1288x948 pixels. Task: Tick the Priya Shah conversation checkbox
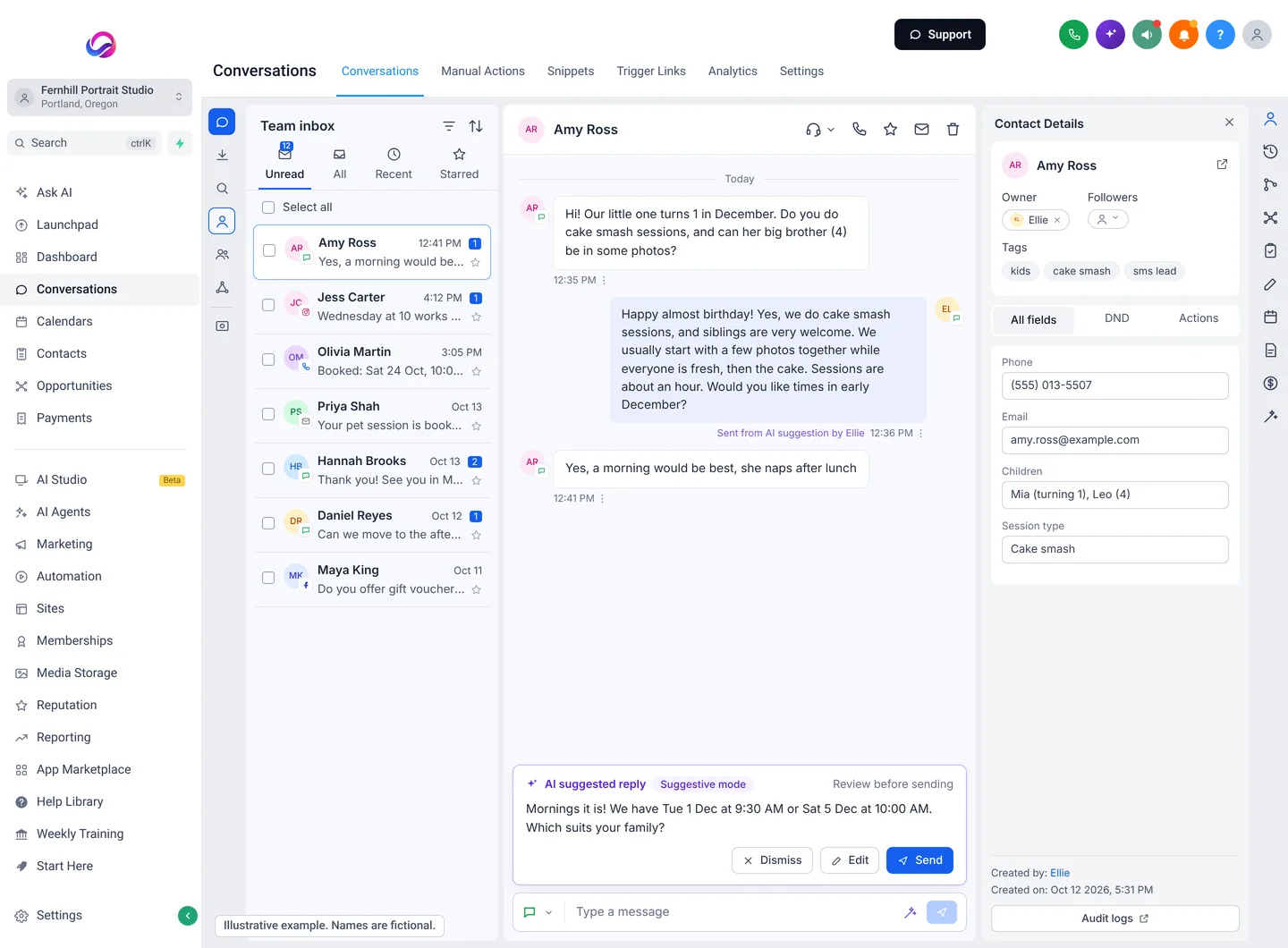(268, 414)
